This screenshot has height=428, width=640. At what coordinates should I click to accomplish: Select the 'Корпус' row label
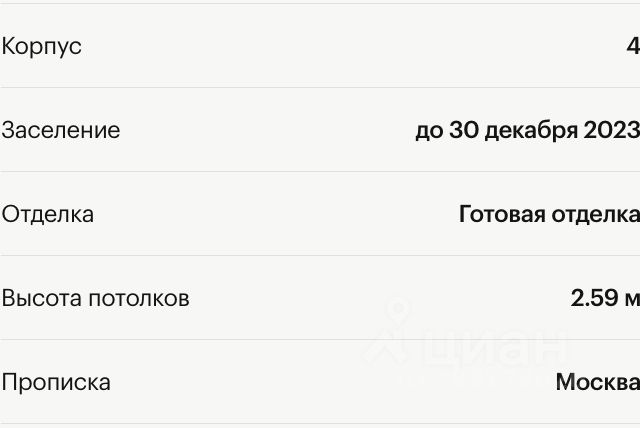pos(42,47)
